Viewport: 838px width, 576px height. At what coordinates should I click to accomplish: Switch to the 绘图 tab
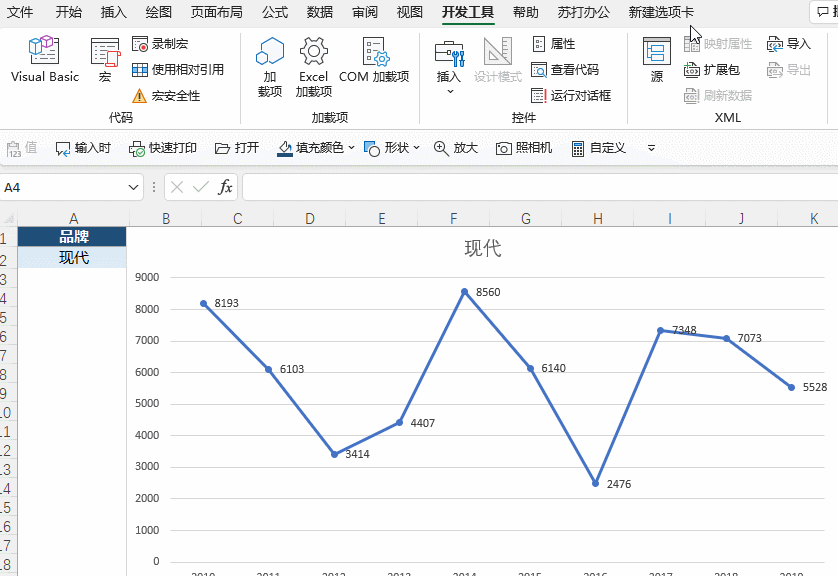click(159, 12)
